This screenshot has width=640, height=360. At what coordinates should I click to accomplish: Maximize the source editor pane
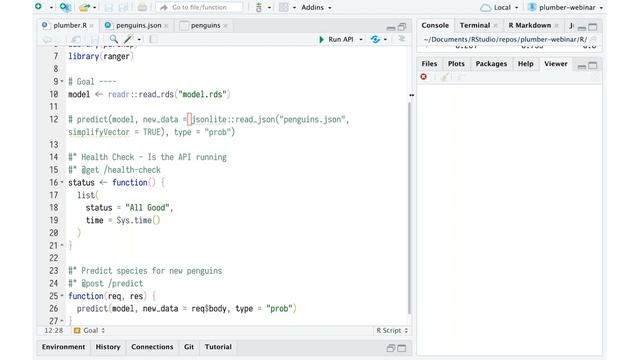(402, 27)
